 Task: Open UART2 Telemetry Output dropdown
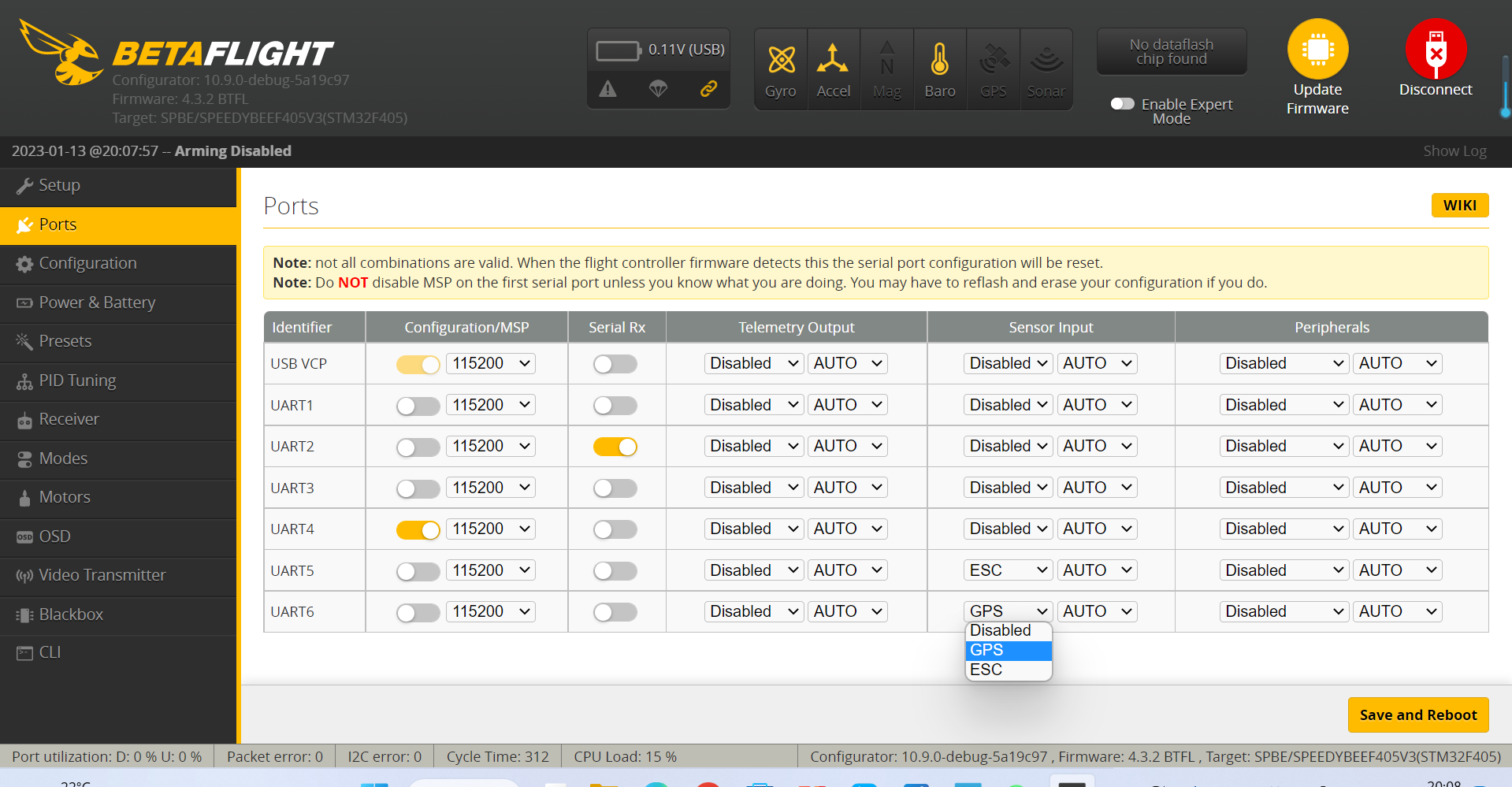click(754, 446)
